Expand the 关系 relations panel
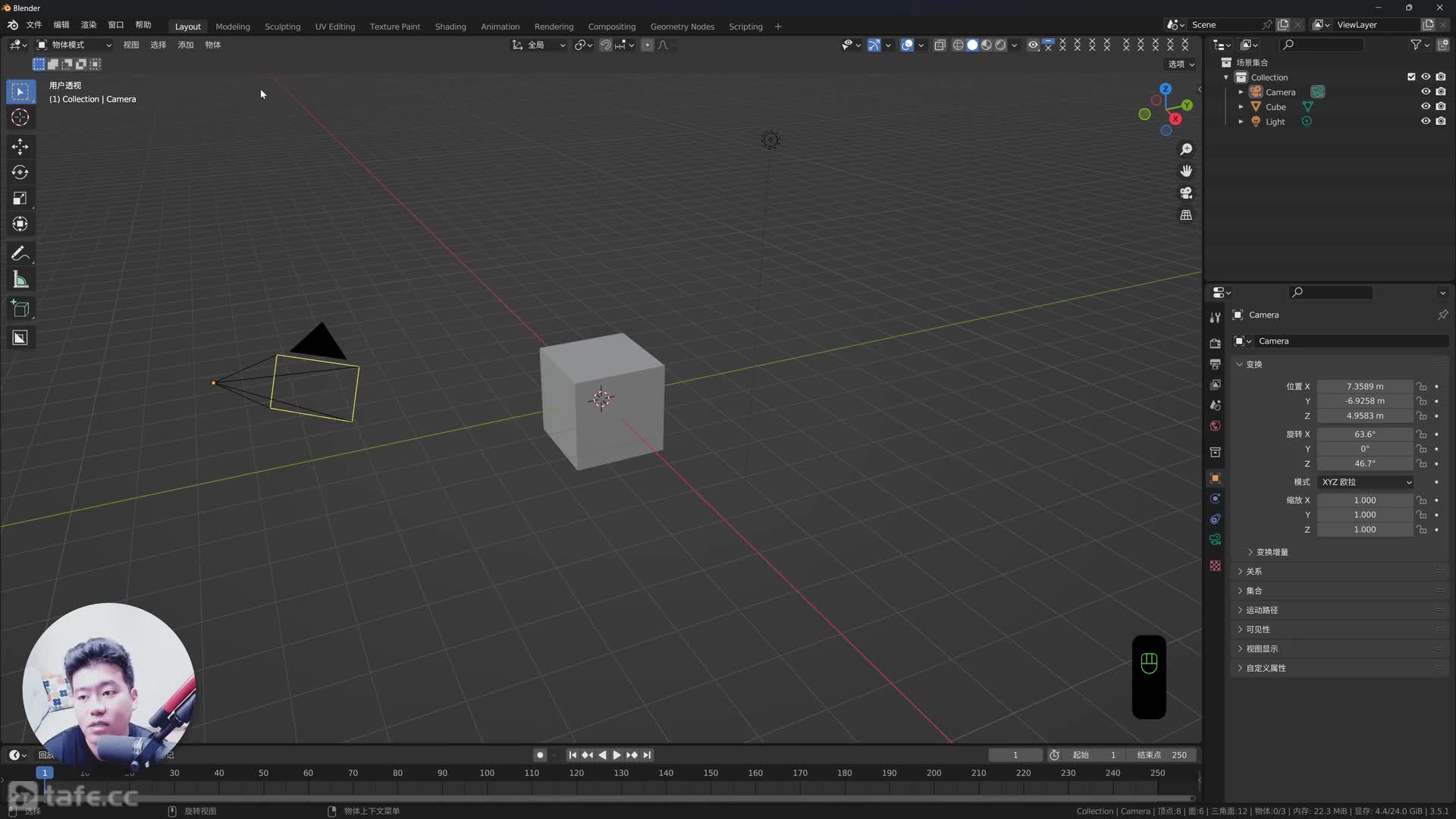The width and height of the screenshot is (1456, 819). click(x=1254, y=571)
